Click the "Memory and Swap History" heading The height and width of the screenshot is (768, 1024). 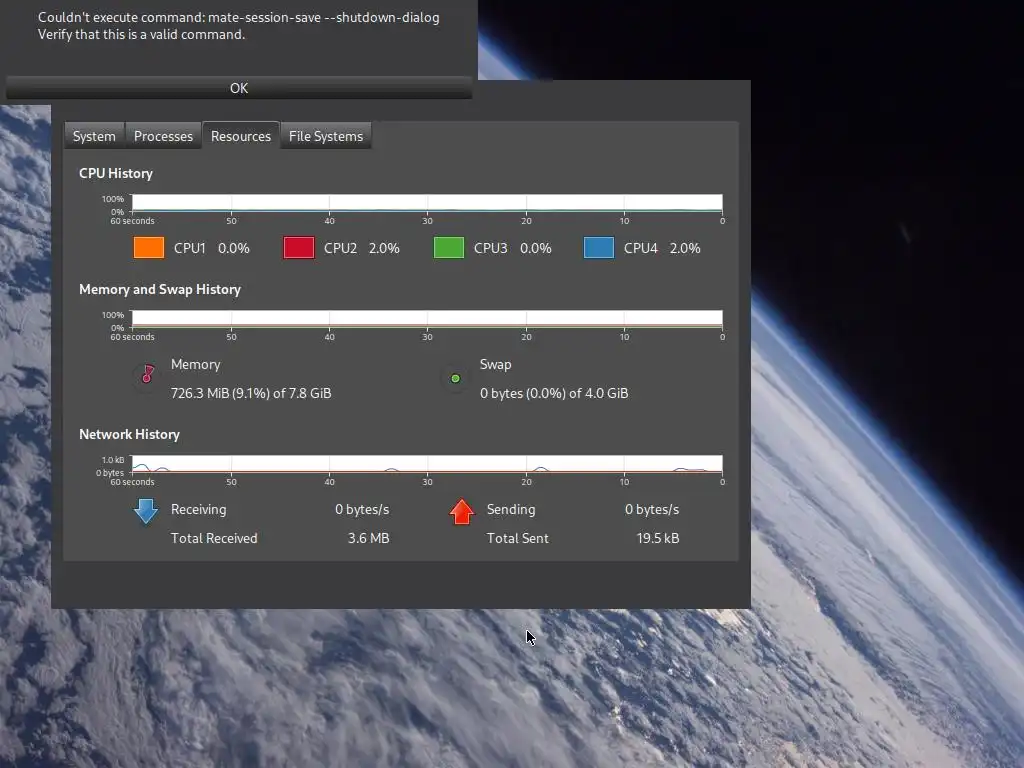[x=160, y=289]
